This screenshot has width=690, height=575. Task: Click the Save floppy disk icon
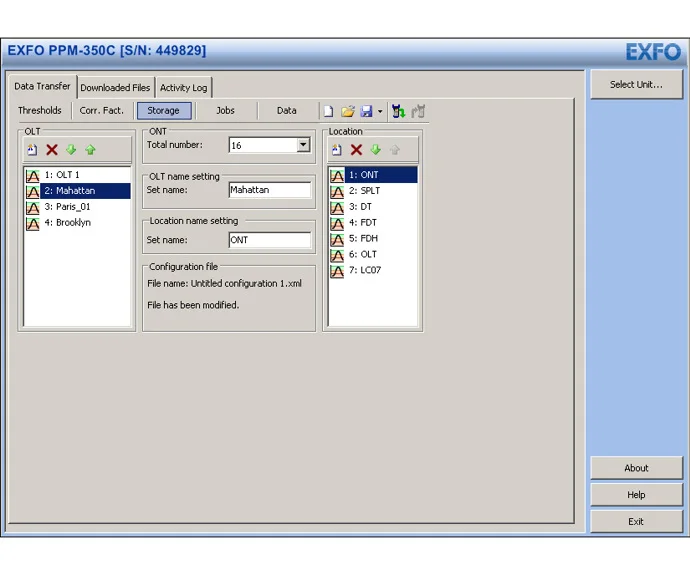(366, 111)
